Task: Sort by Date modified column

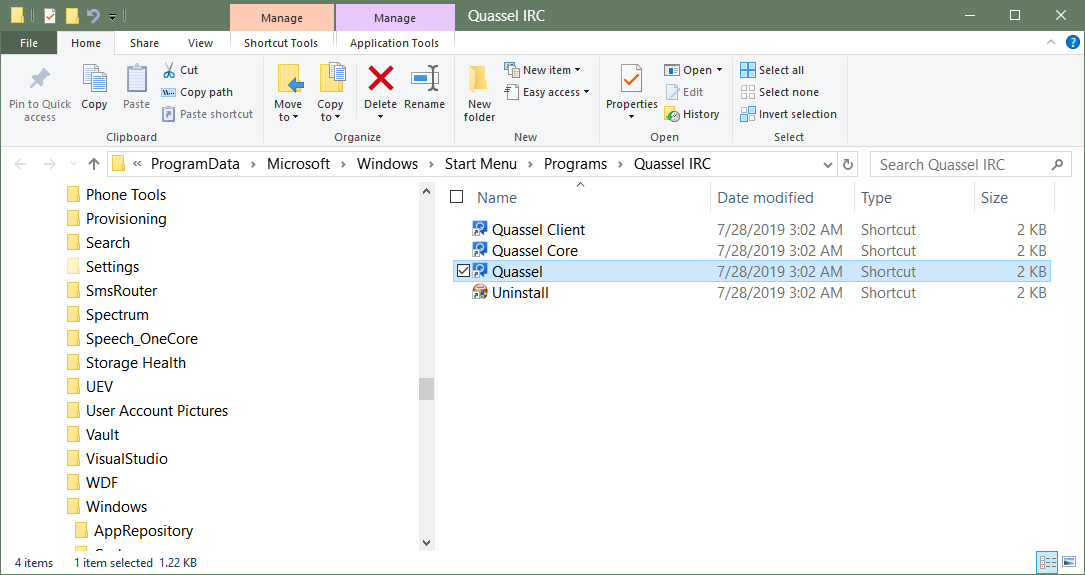Action: coord(765,197)
